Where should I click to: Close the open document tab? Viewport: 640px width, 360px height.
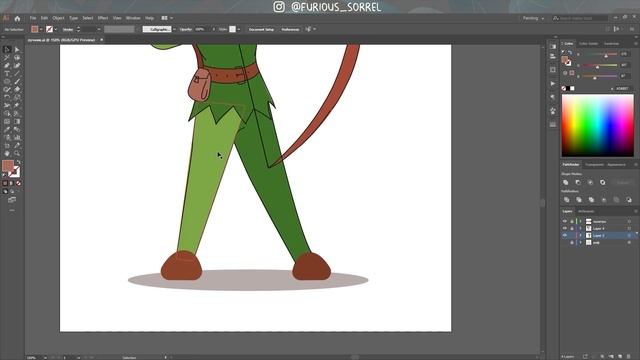pyautogui.click(x=102, y=40)
